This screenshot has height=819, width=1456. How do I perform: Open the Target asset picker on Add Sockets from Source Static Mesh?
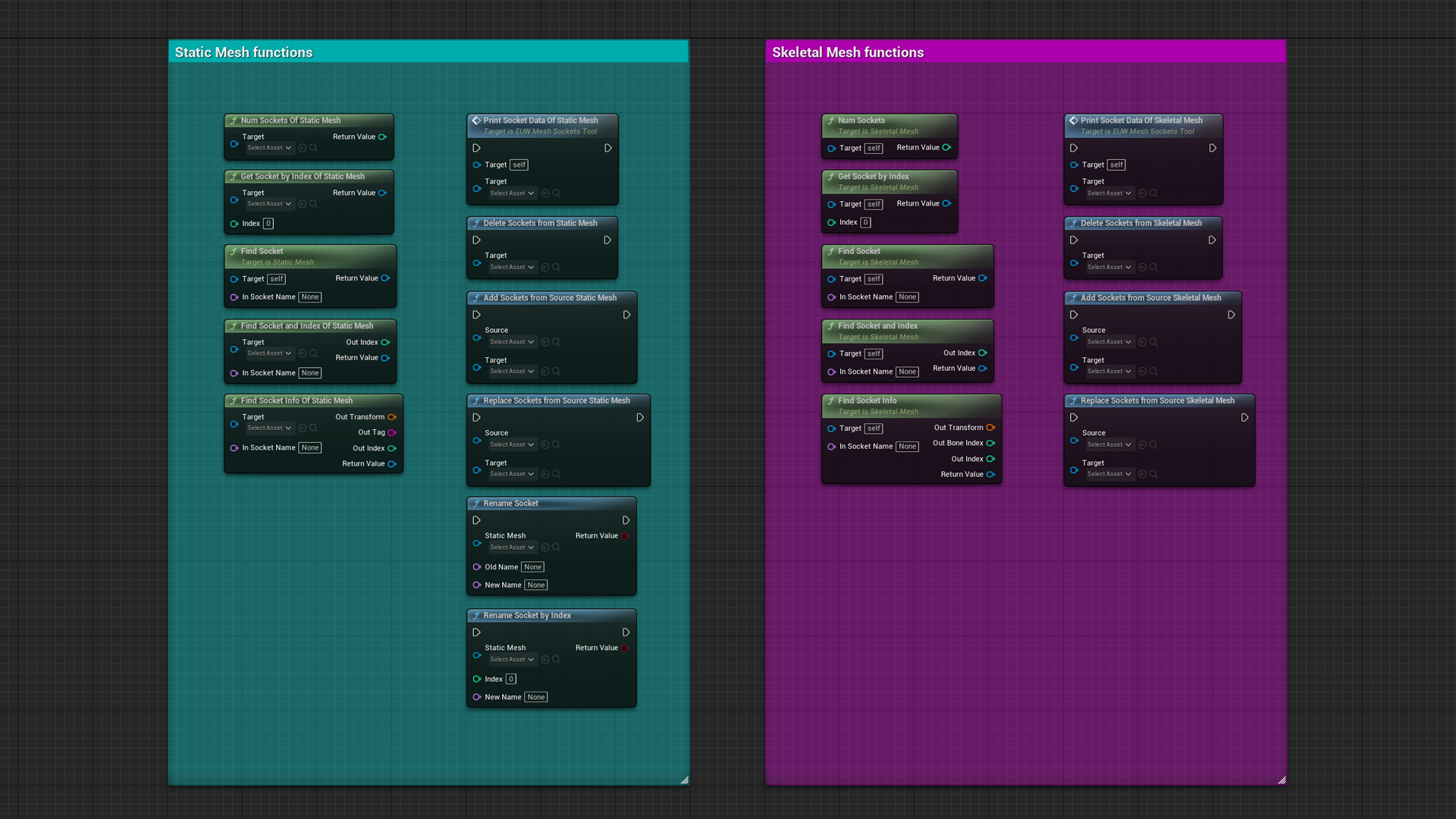coord(511,371)
